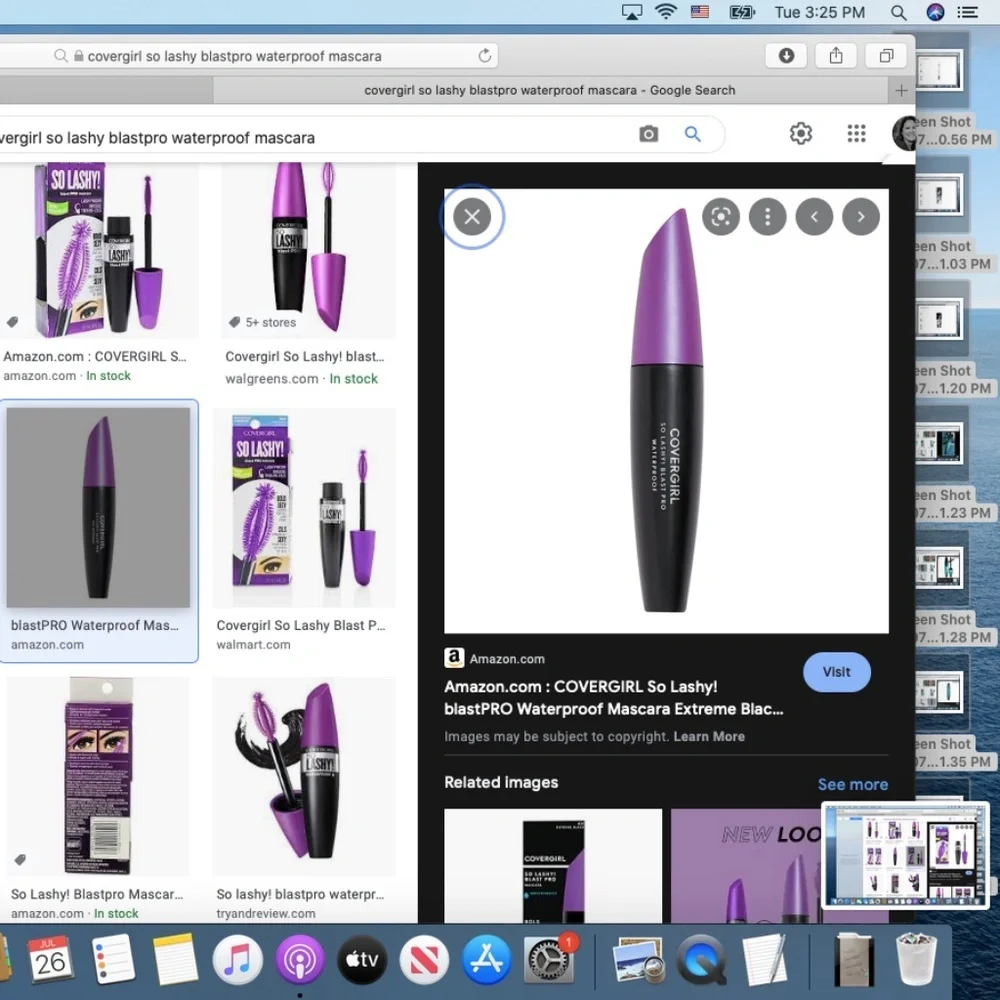Open the tryandreview.com blastpro thumbnail
This screenshot has width=1000, height=1000.
304,776
